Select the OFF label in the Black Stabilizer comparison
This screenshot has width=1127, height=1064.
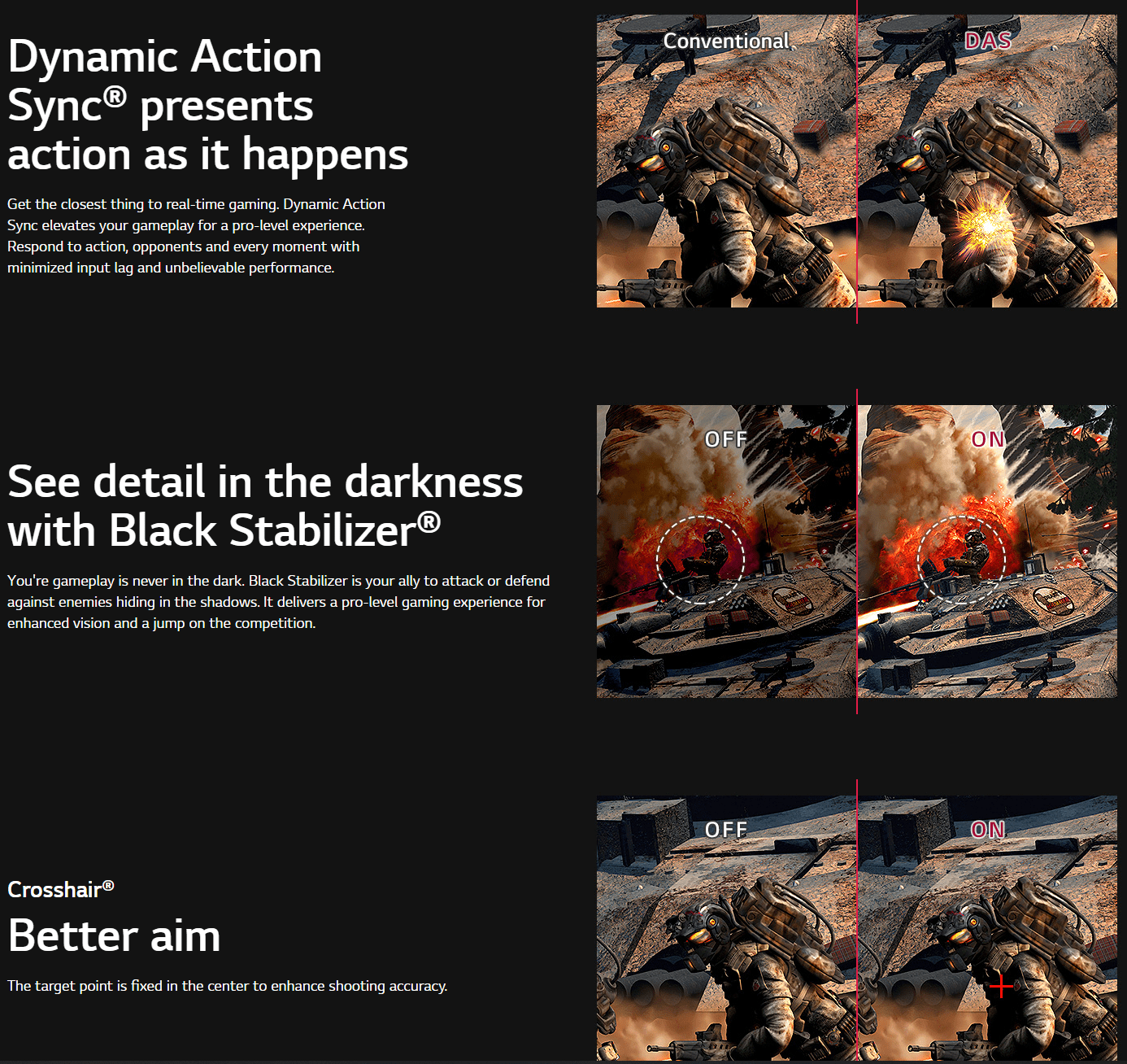(x=725, y=439)
